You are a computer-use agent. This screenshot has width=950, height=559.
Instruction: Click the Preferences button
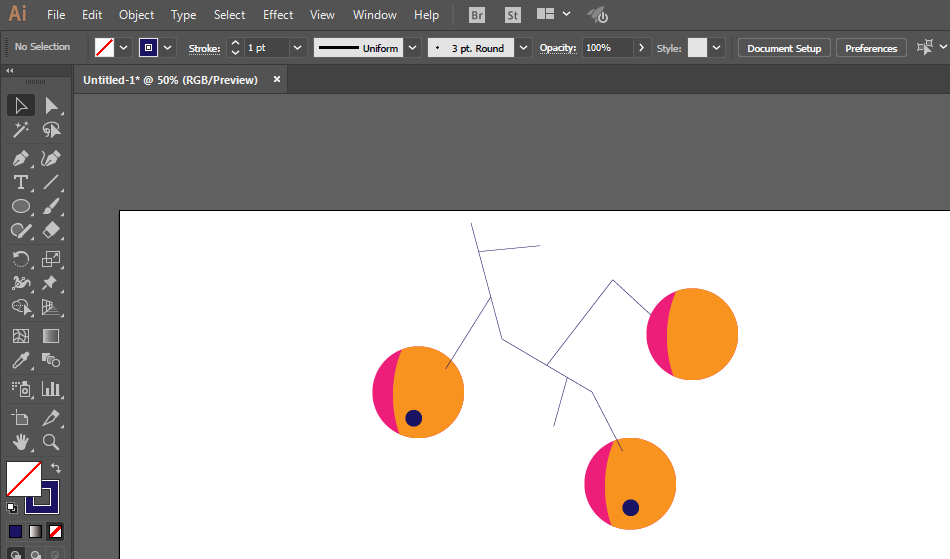(x=871, y=48)
